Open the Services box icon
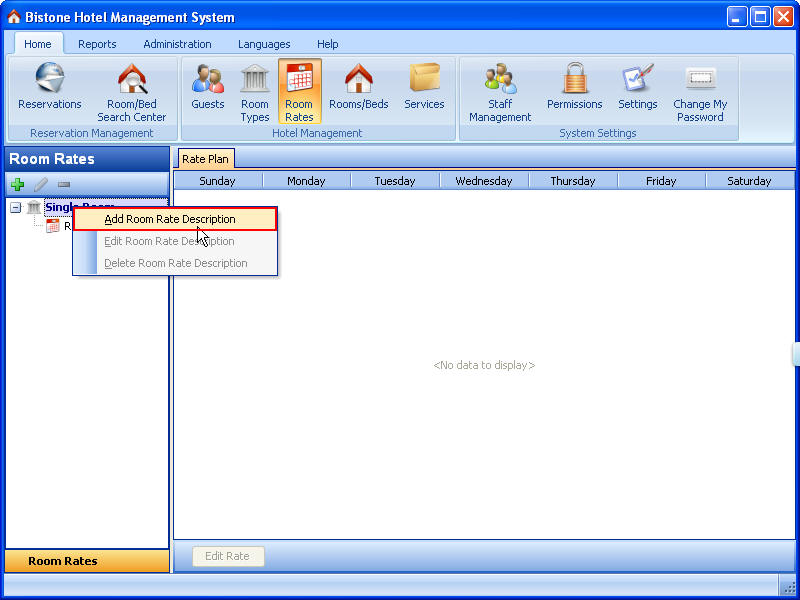Viewport: 800px width, 600px height. click(x=424, y=88)
